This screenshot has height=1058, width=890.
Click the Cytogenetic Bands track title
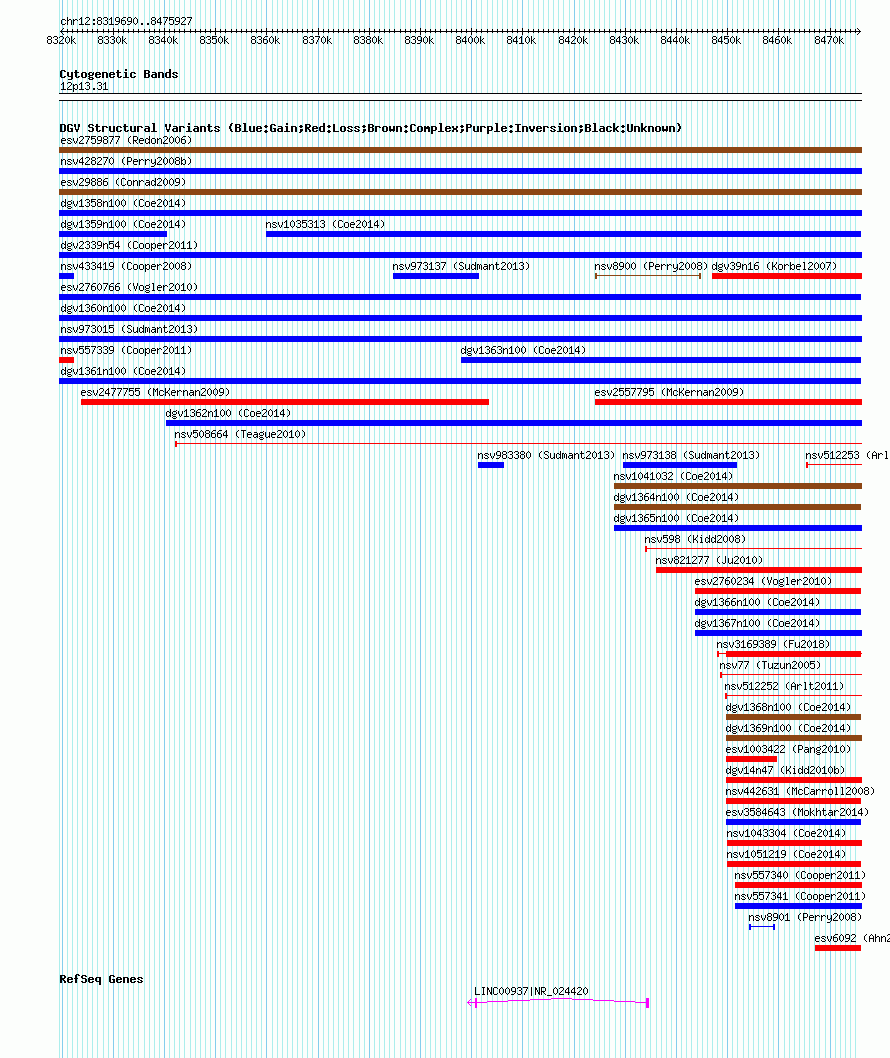119,74
